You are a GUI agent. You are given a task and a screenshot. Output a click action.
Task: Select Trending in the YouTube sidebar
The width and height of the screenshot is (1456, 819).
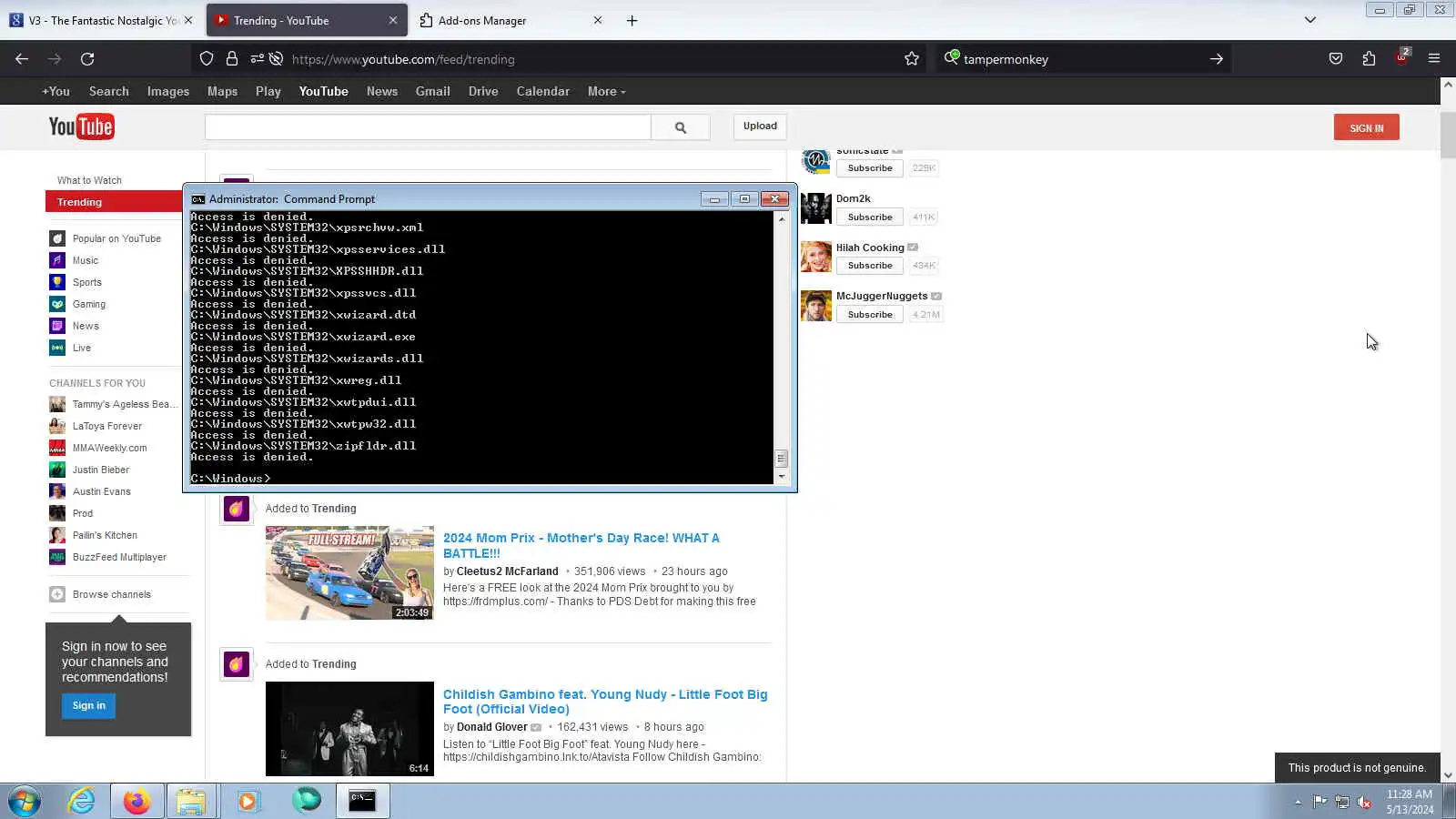pos(114,202)
